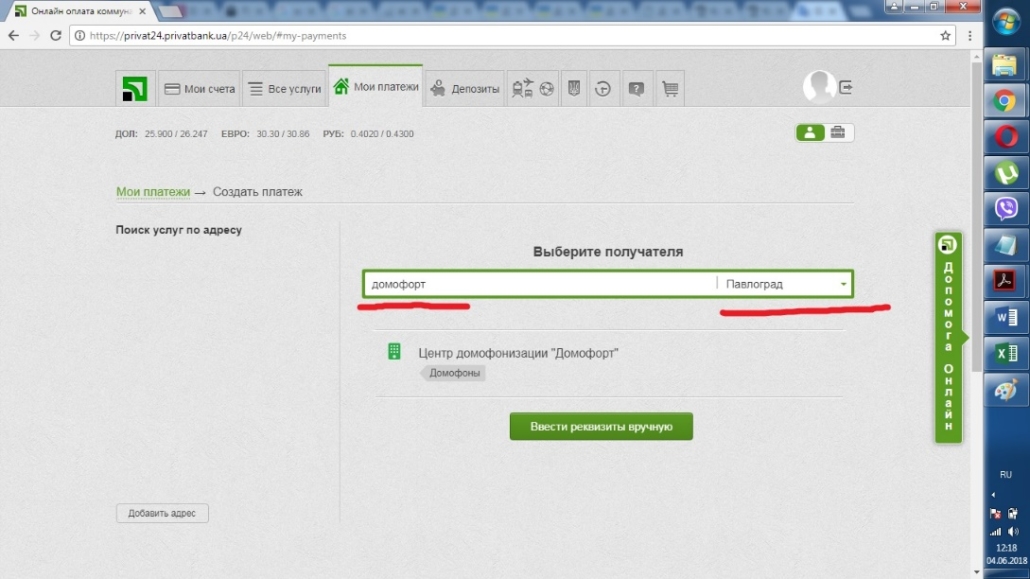This screenshot has width=1030, height=579.
Task: Launch Opera from the taskbar
Action: click(x=1005, y=137)
